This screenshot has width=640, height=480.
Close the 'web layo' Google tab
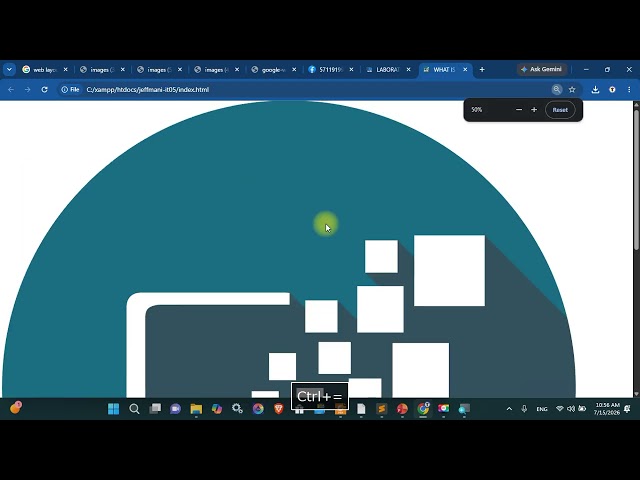pyautogui.click(x=65, y=70)
